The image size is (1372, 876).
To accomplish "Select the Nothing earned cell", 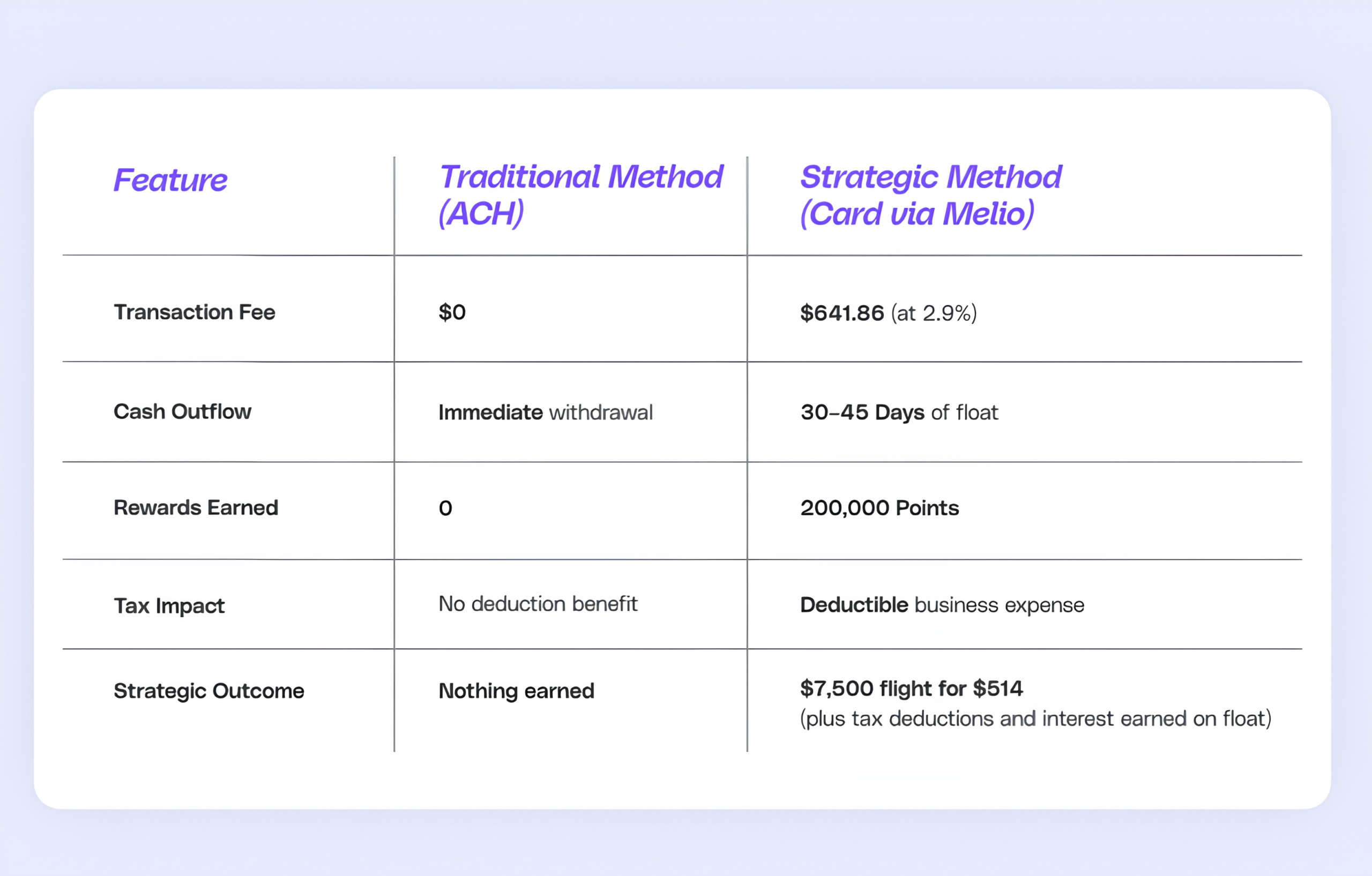I will [516, 691].
